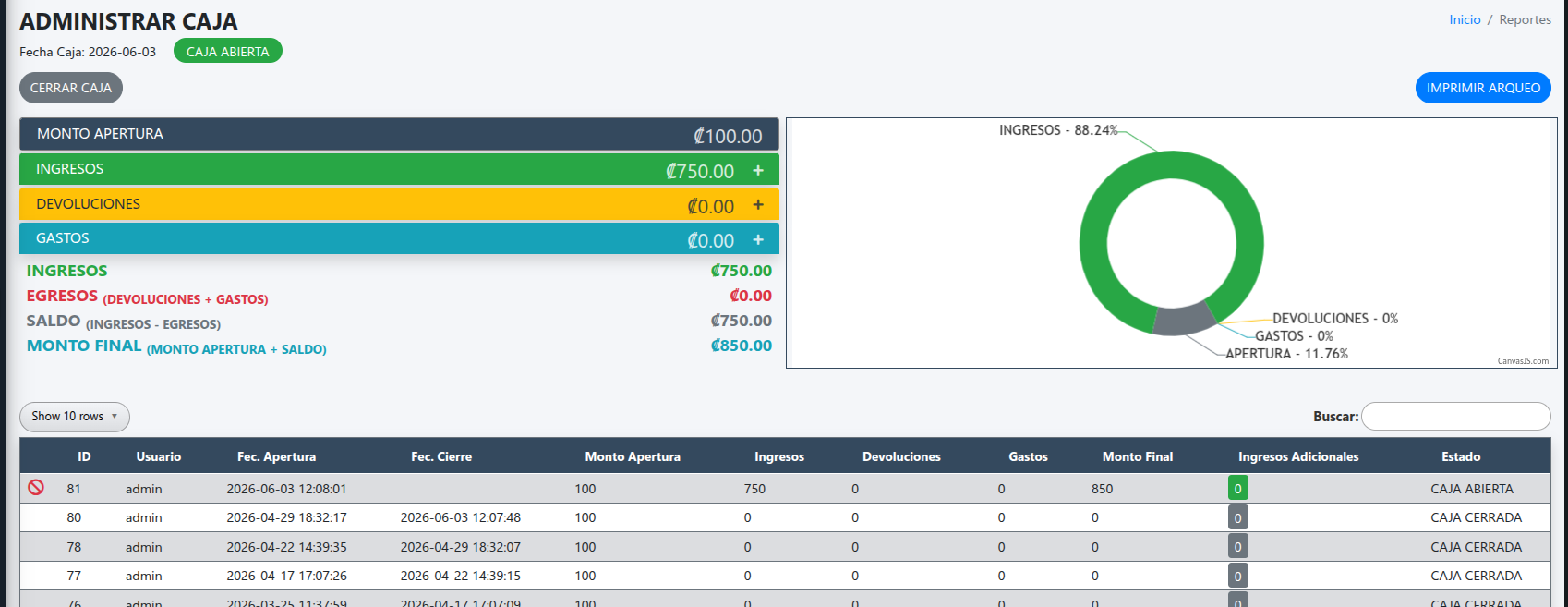Open the Show 10 rows dropdown

point(75,417)
